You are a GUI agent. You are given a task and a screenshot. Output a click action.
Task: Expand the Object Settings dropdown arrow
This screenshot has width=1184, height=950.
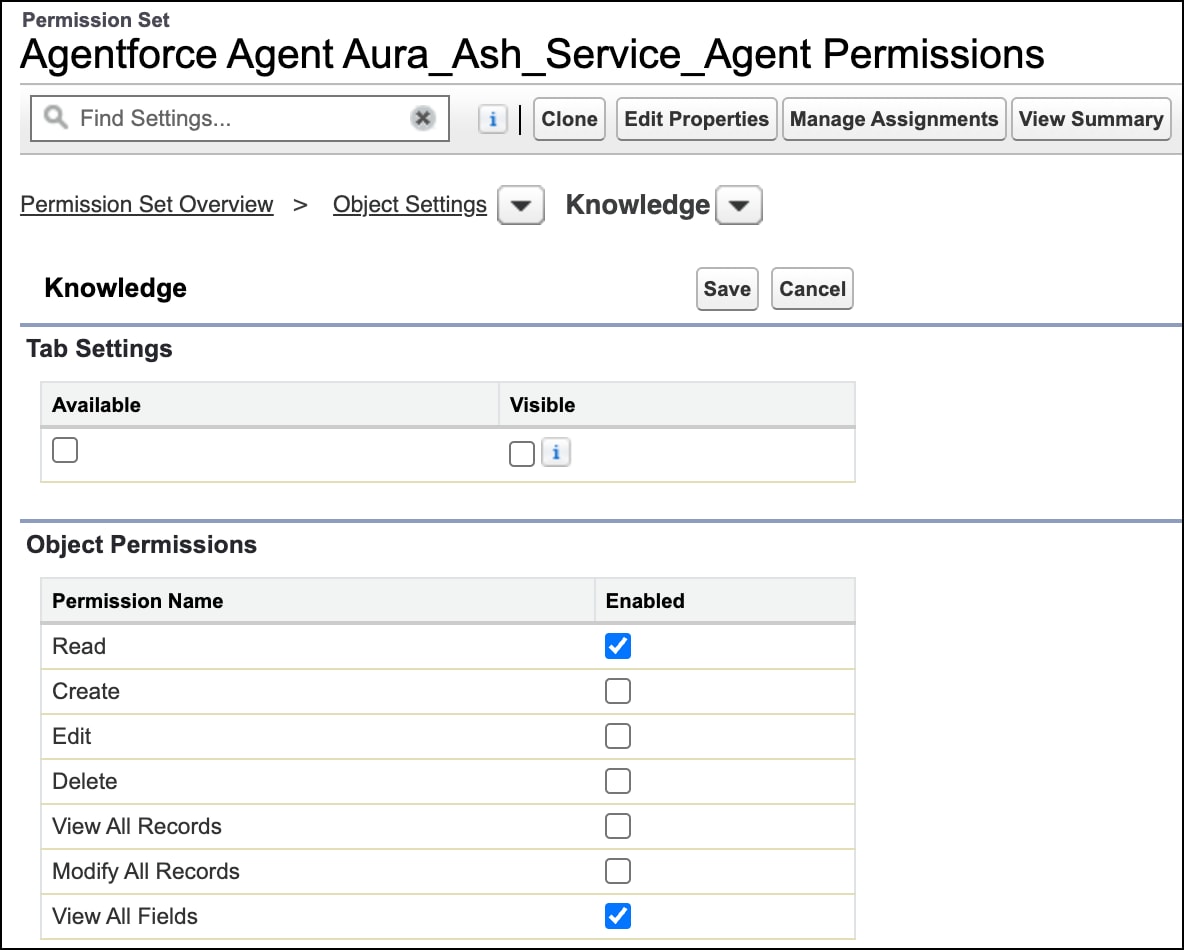pyautogui.click(x=520, y=207)
